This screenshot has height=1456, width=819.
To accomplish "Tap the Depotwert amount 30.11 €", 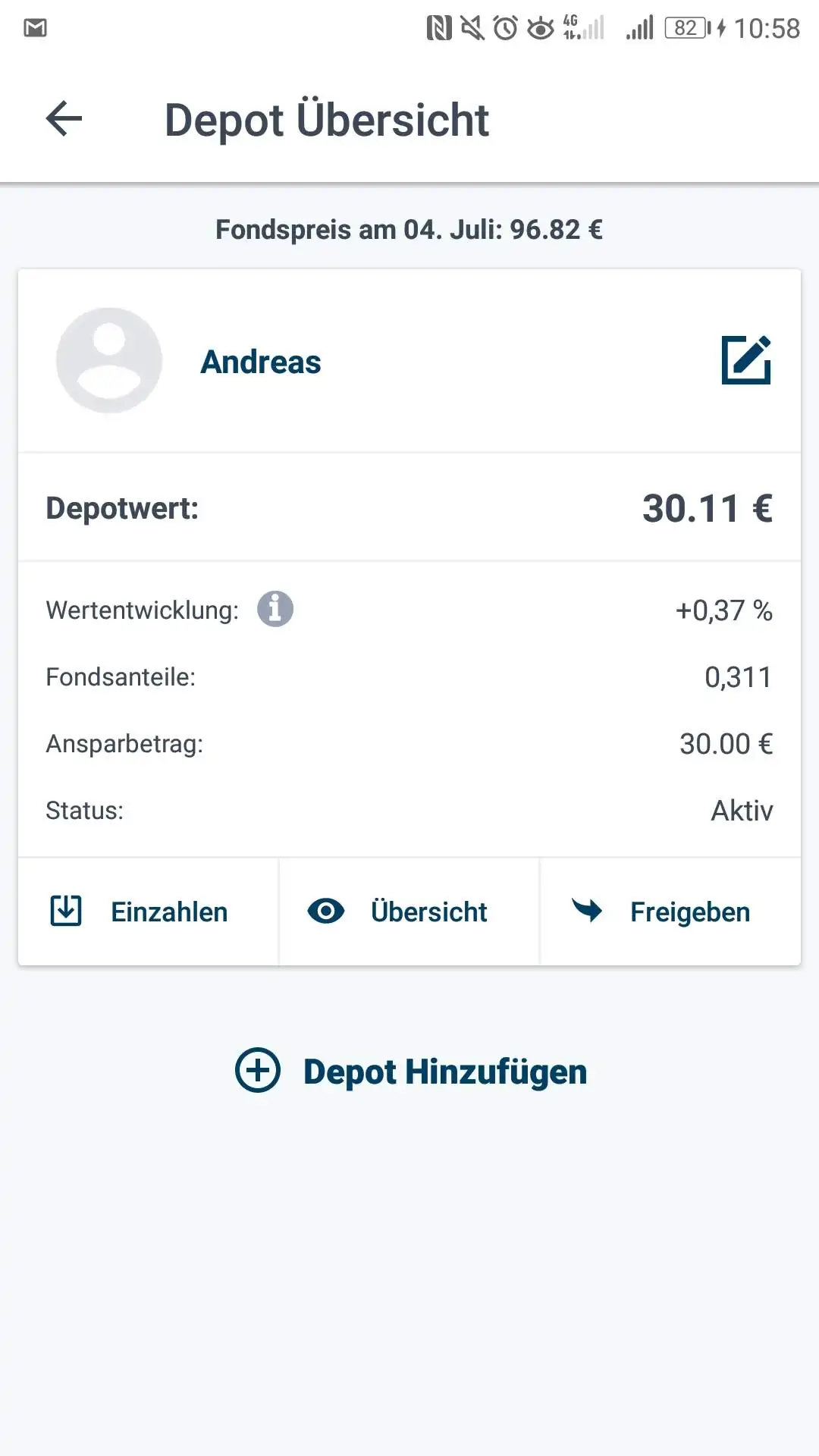I will coord(707,508).
